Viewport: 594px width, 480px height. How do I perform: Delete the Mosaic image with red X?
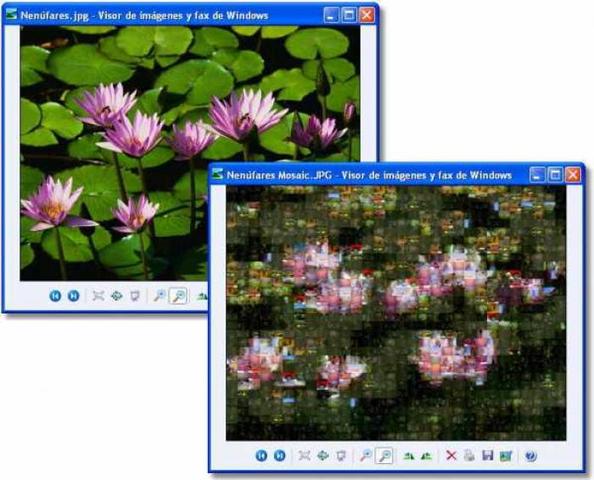(x=451, y=455)
